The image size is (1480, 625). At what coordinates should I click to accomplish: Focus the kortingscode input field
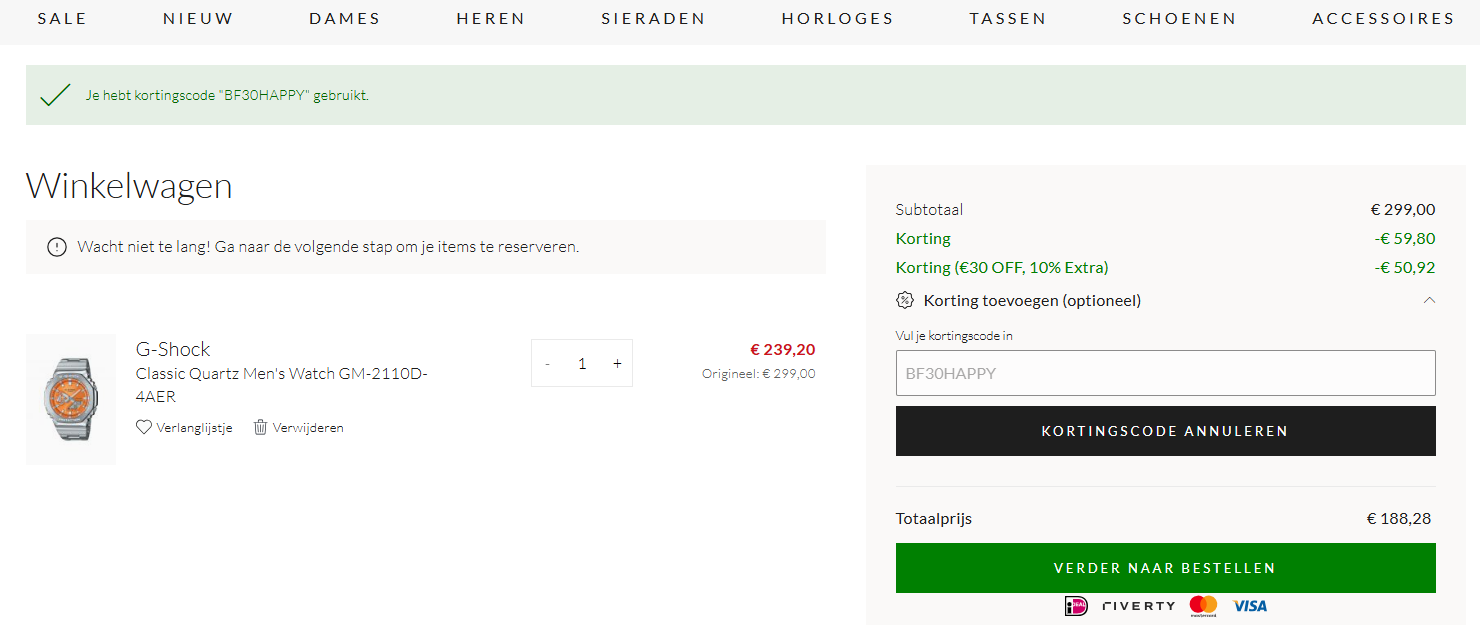pos(1166,373)
